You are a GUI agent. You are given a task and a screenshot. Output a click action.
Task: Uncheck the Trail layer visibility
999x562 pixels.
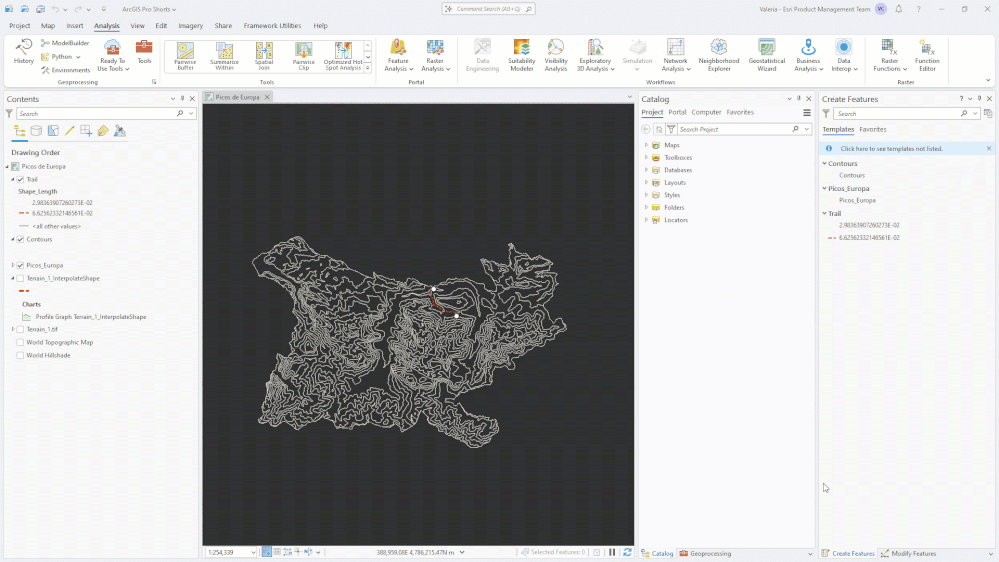[x=20, y=180]
